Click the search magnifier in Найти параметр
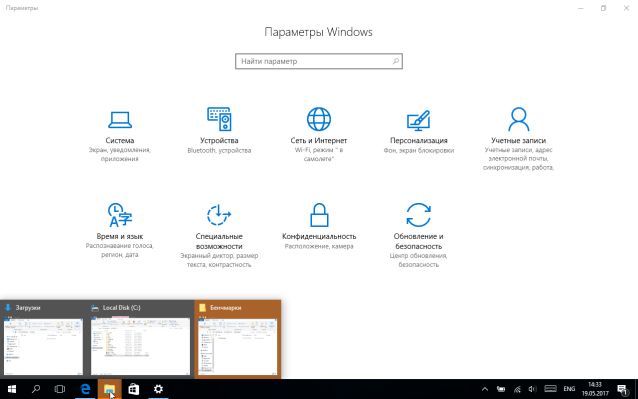Screen dimensions: 638x399 tap(395, 61)
